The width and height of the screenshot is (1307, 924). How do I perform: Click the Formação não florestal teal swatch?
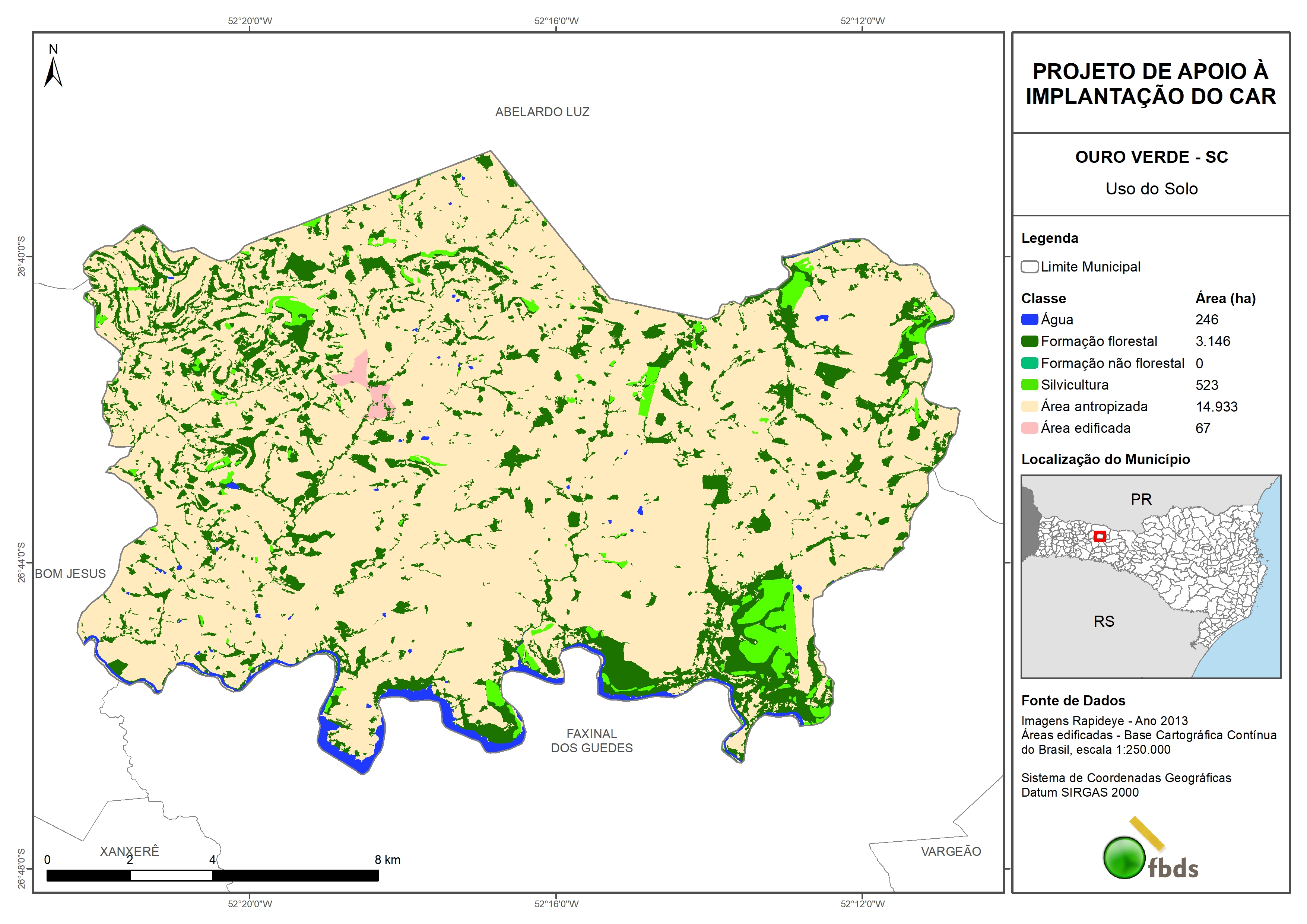pos(1029,363)
